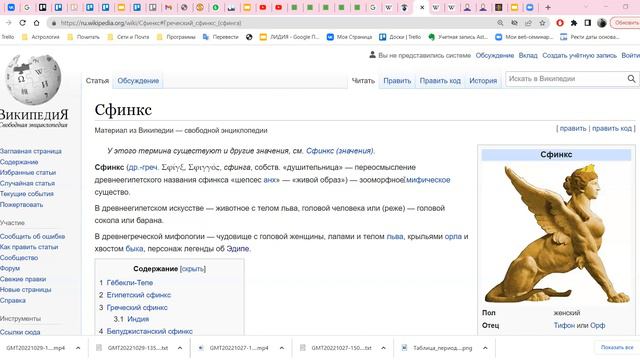Follow the Тифон link in infobox
This screenshot has height=360, width=640.
(564, 325)
